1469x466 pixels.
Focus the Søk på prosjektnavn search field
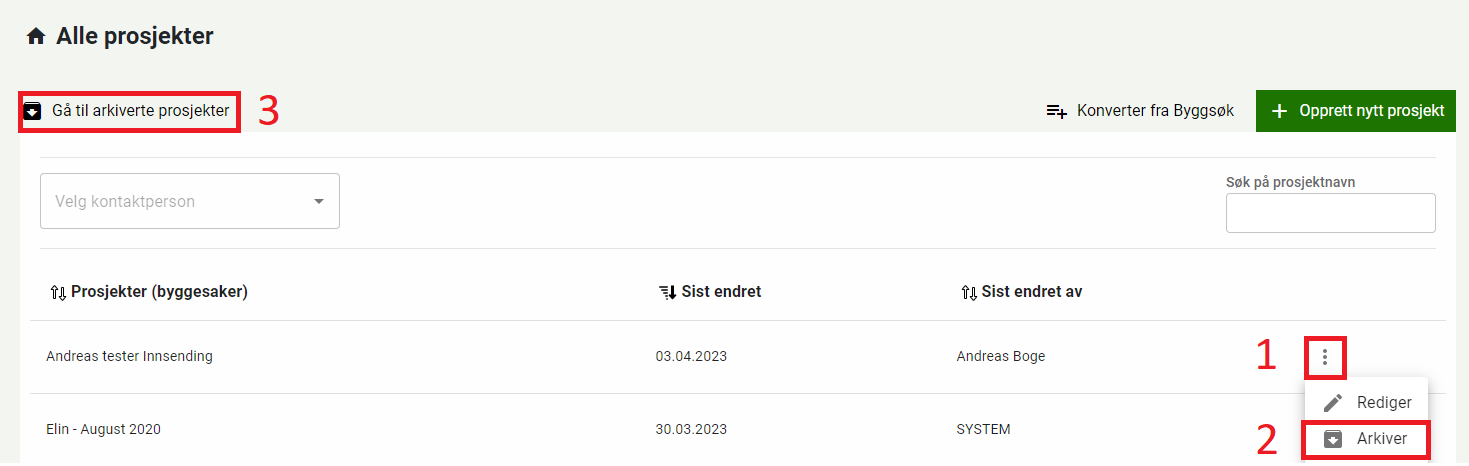click(1330, 213)
